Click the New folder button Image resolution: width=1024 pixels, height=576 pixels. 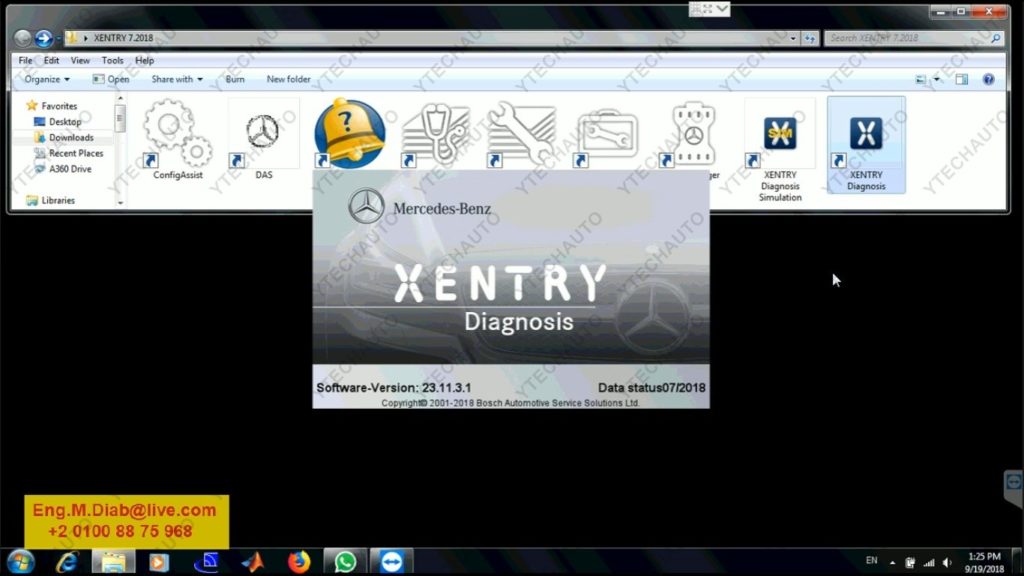coord(288,79)
